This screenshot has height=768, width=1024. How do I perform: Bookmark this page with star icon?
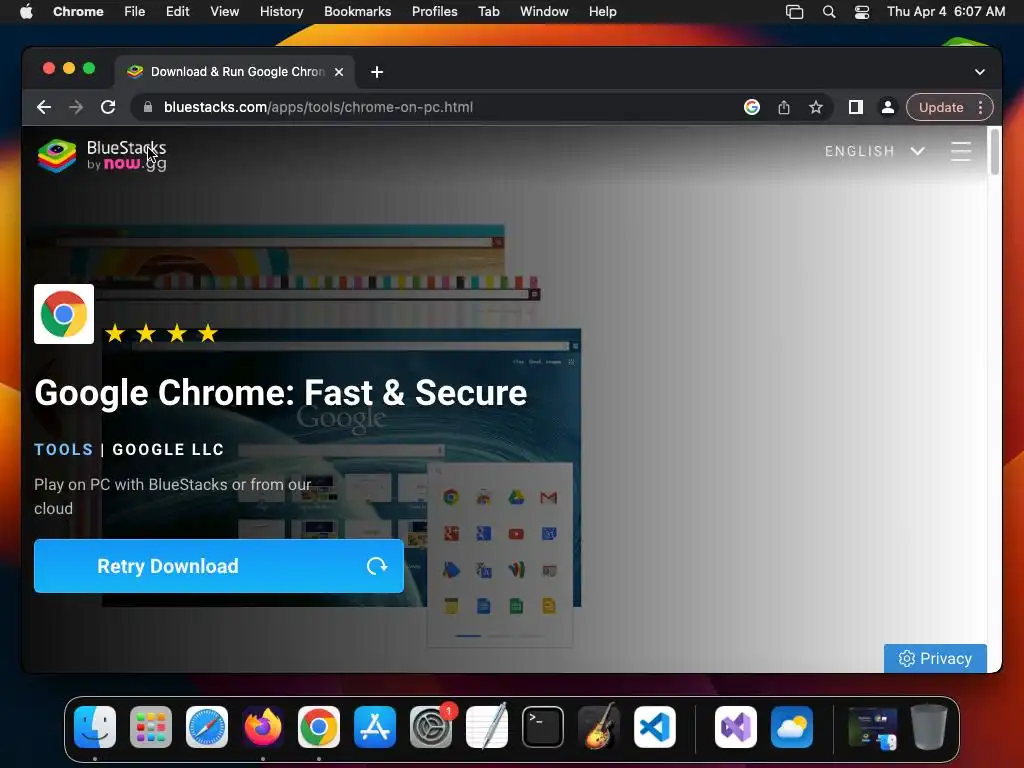coord(816,107)
